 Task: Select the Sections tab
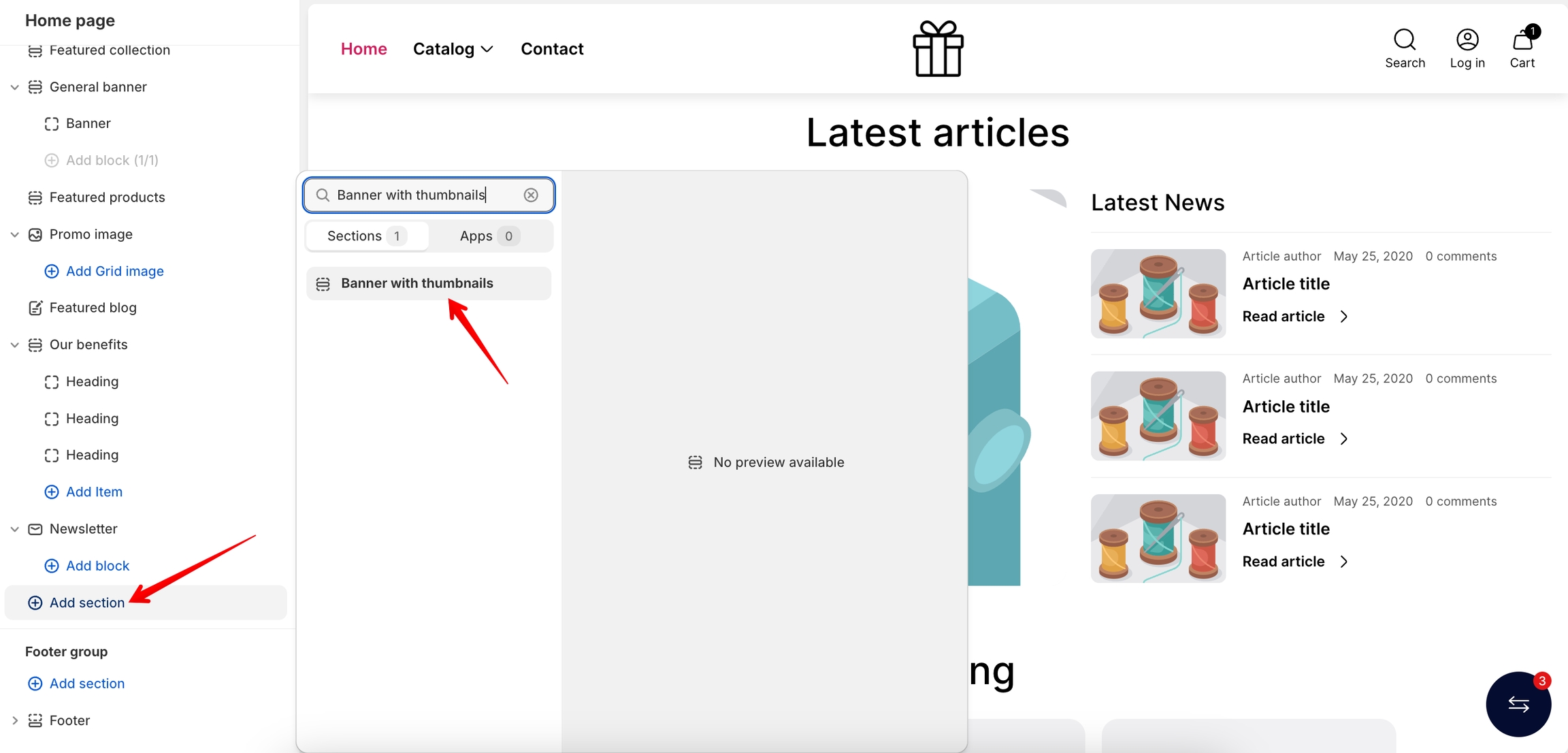(367, 236)
